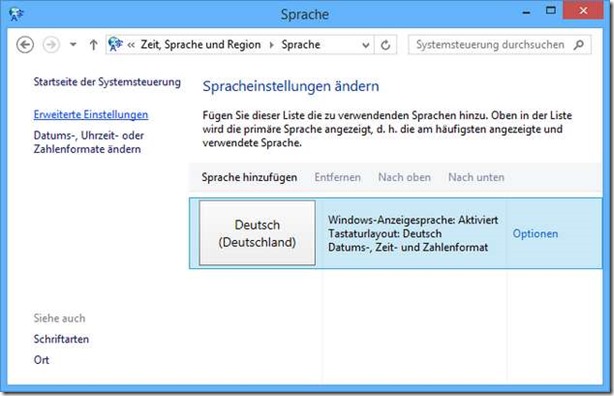The width and height of the screenshot is (614, 396).
Task: Go up one level with the Up arrow
Action: 93,45
